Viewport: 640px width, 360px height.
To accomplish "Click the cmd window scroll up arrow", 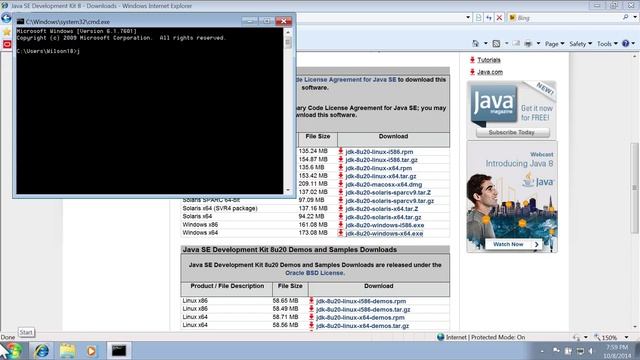I will coord(288,32).
